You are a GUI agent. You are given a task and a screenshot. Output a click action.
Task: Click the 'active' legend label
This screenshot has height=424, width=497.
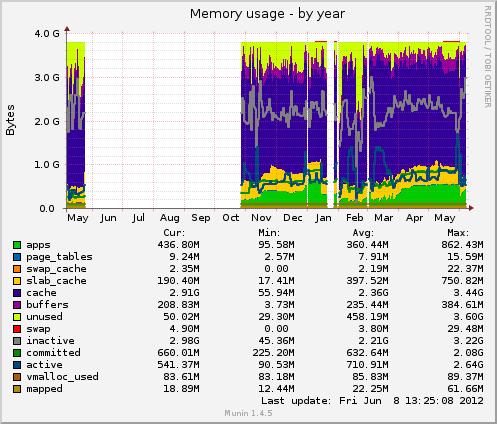pyautogui.click(x=44, y=365)
